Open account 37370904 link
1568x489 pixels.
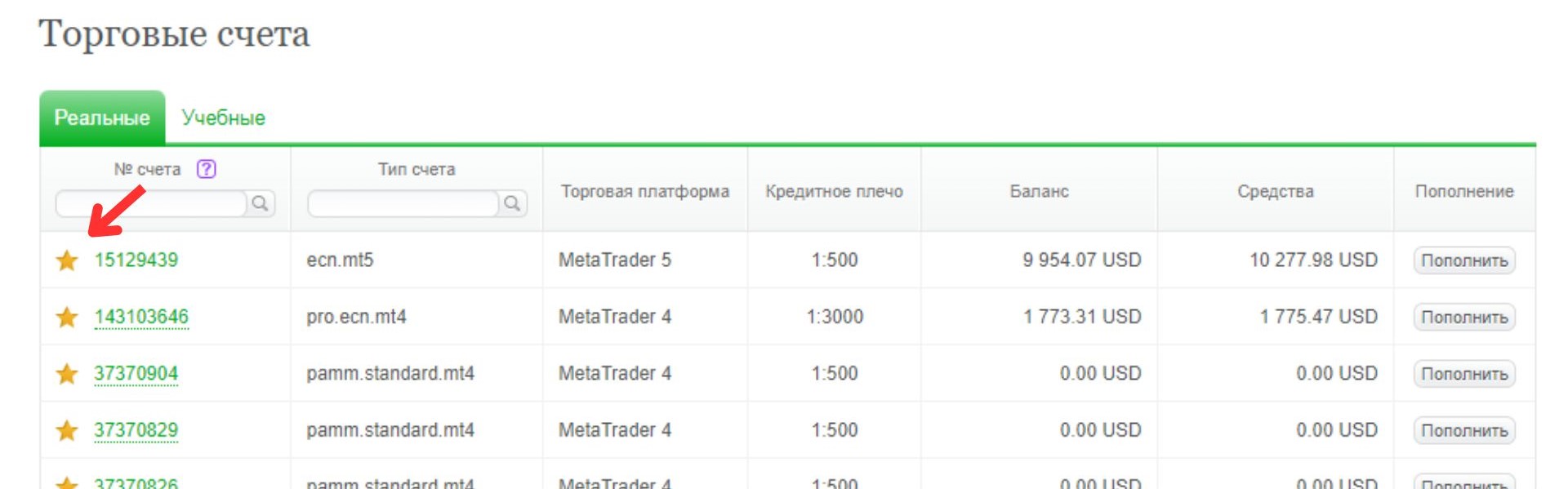[x=136, y=374]
